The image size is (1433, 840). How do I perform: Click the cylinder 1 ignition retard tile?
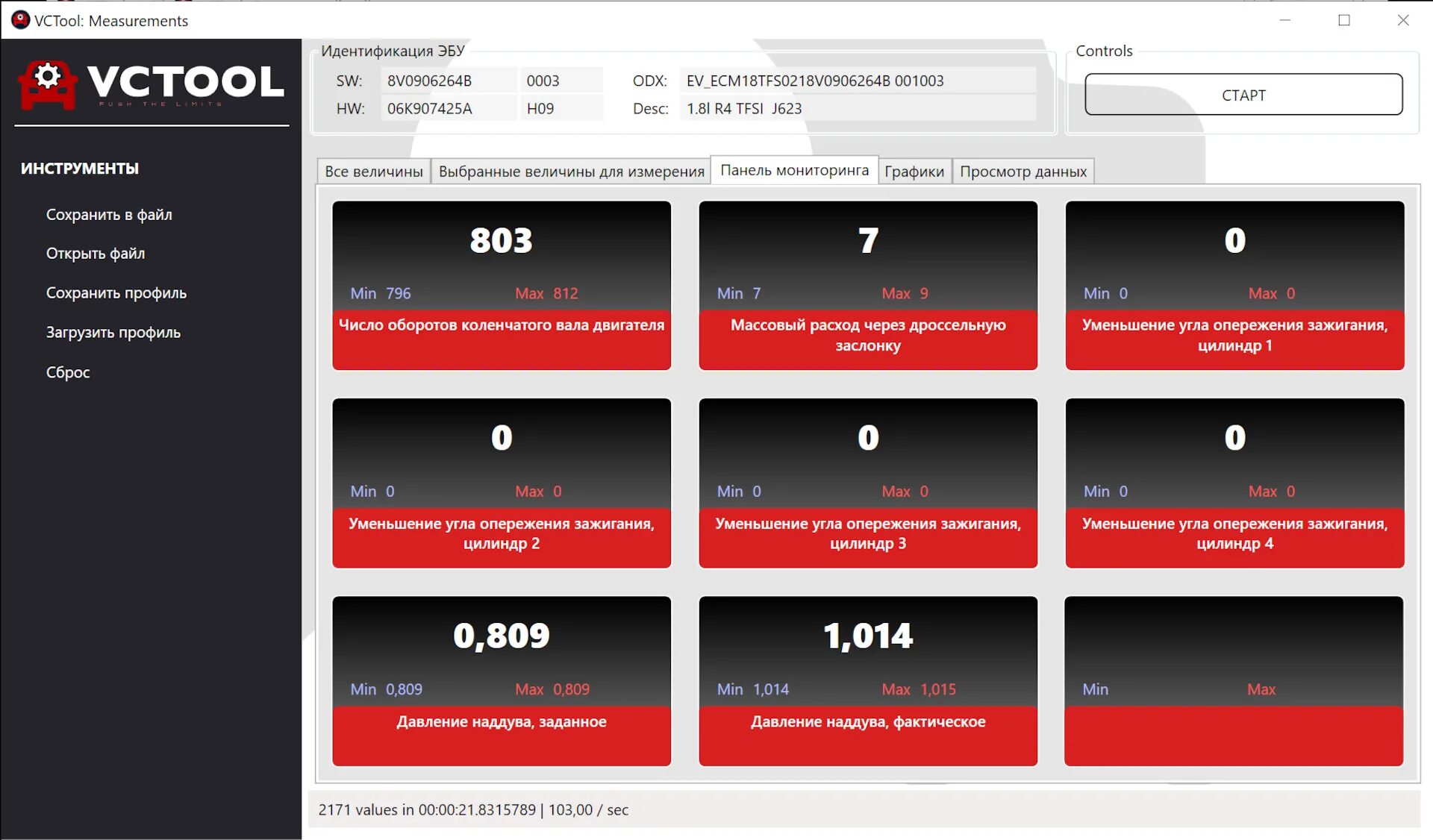(x=1234, y=285)
